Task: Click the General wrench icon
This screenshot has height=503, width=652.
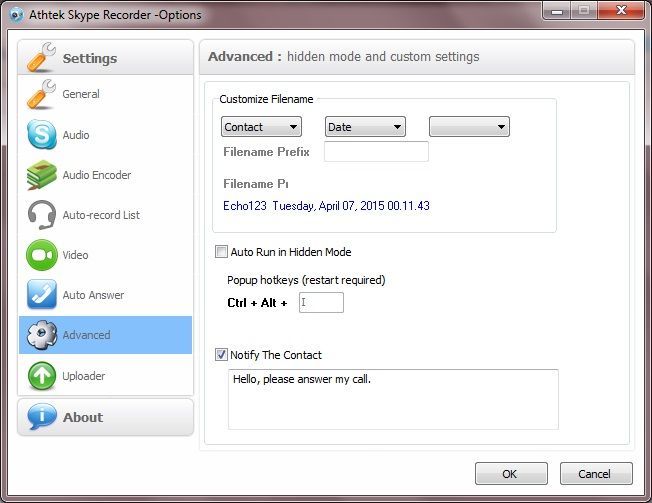Action: (x=41, y=94)
